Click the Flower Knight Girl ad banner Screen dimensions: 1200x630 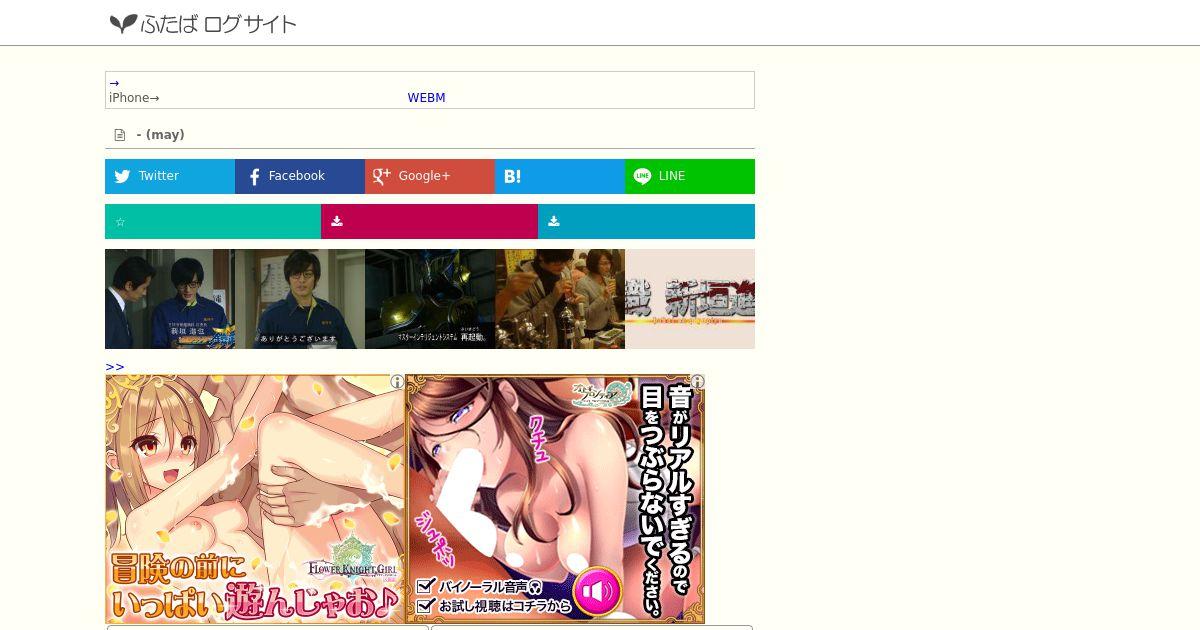click(x=255, y=499)
